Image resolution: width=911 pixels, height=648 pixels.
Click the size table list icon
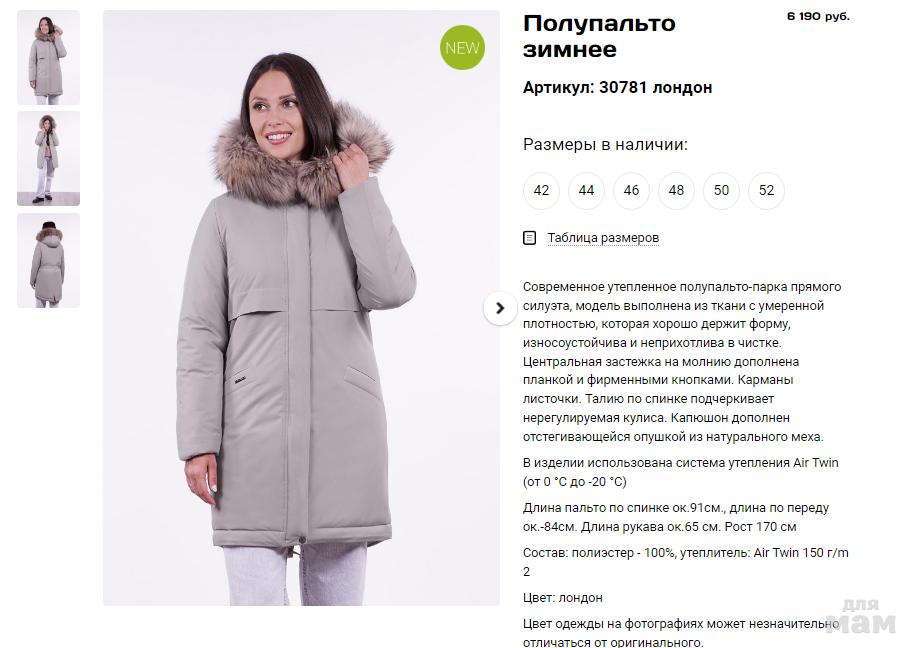tap(529, 238)
